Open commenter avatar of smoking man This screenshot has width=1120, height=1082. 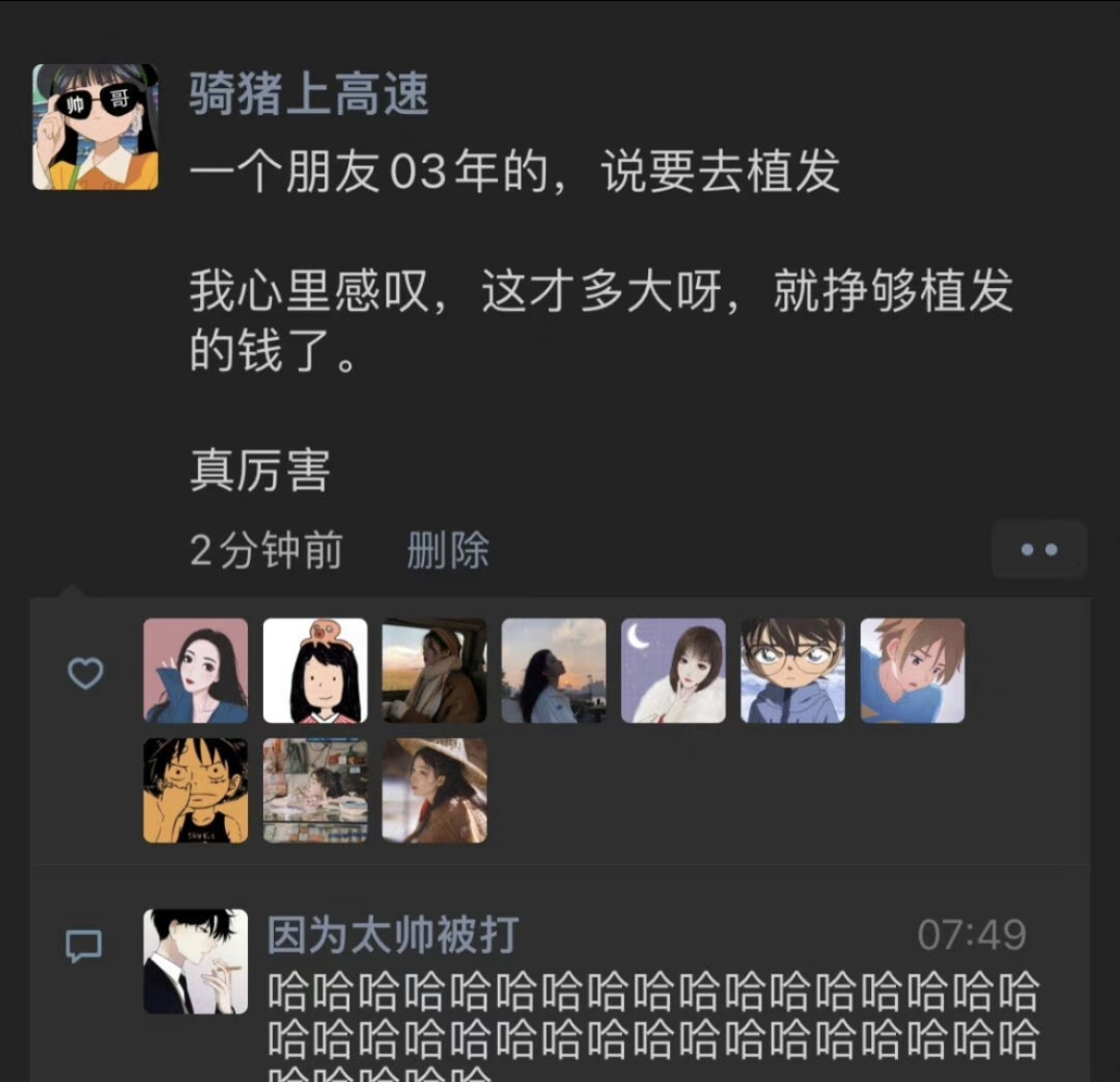click(x=195, y=961)
